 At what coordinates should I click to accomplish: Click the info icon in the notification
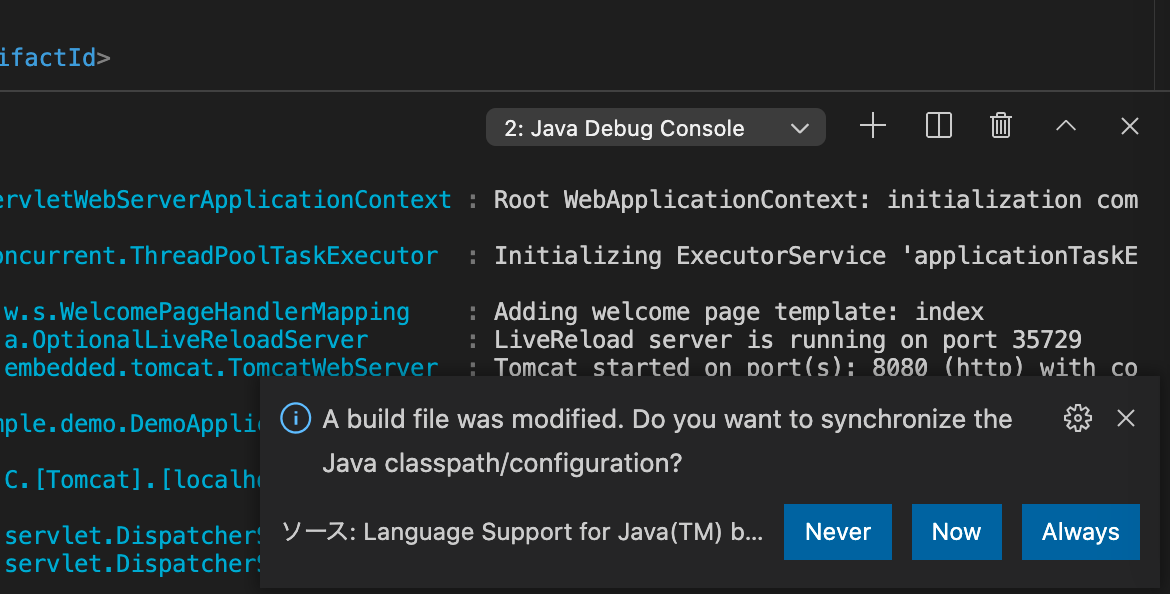click(x=296, y=418)
